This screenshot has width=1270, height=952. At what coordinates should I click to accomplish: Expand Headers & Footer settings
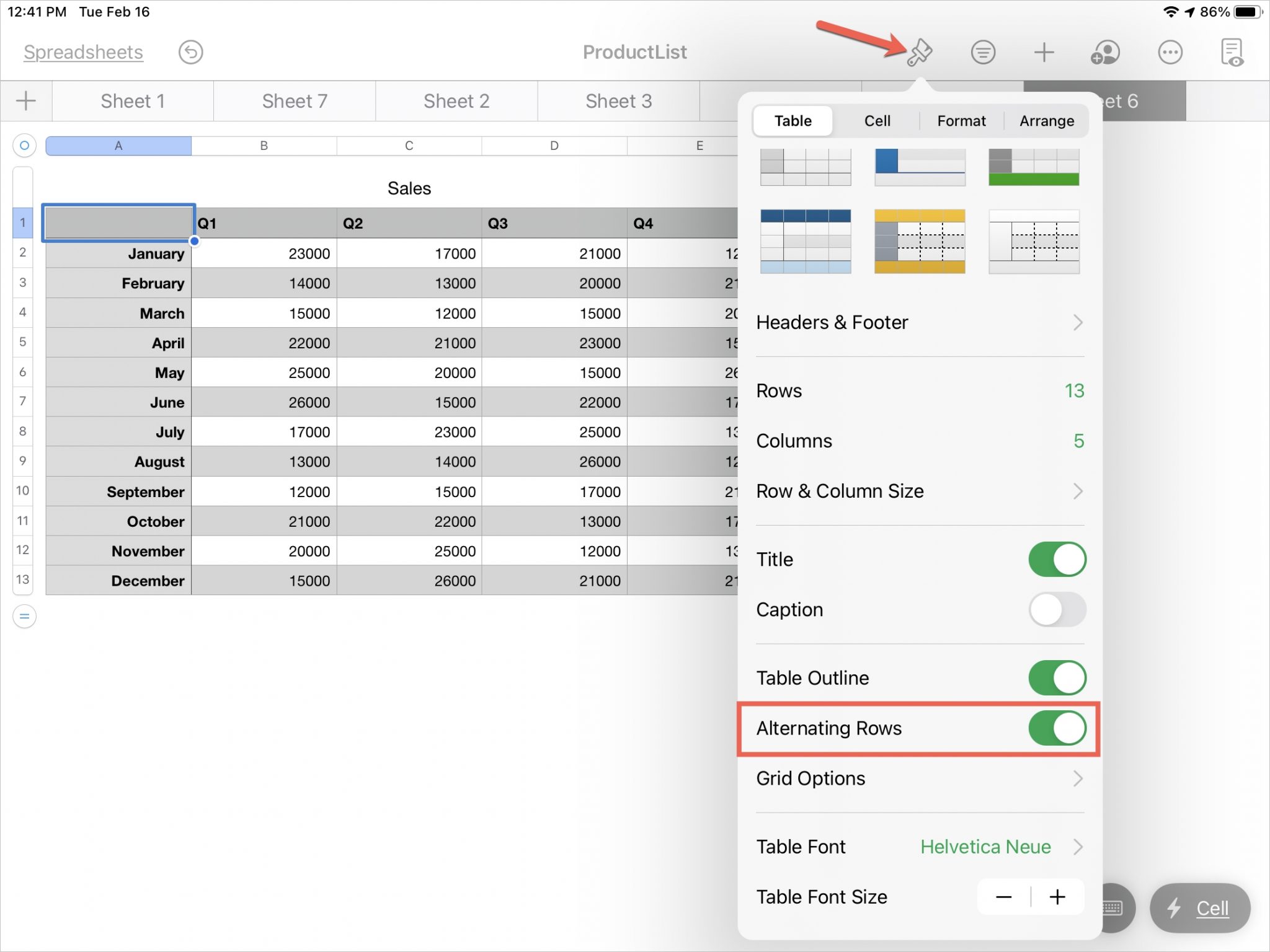point(918,322)
